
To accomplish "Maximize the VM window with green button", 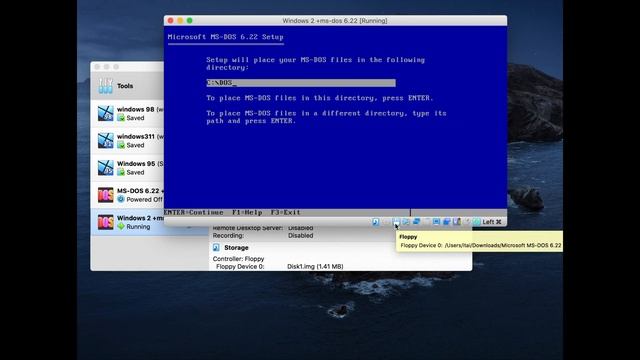I will 189,20.
